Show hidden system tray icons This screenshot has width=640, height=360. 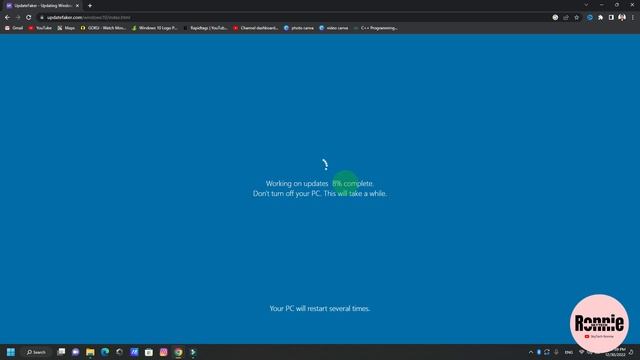tap(531, 352)
